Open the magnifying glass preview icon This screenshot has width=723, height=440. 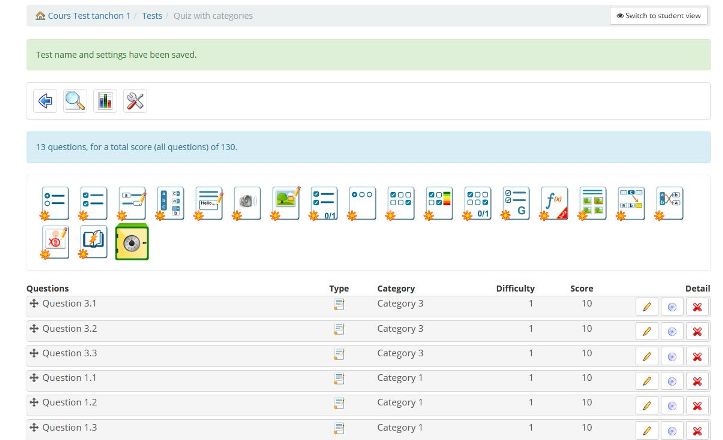click(x=75, y=101)
